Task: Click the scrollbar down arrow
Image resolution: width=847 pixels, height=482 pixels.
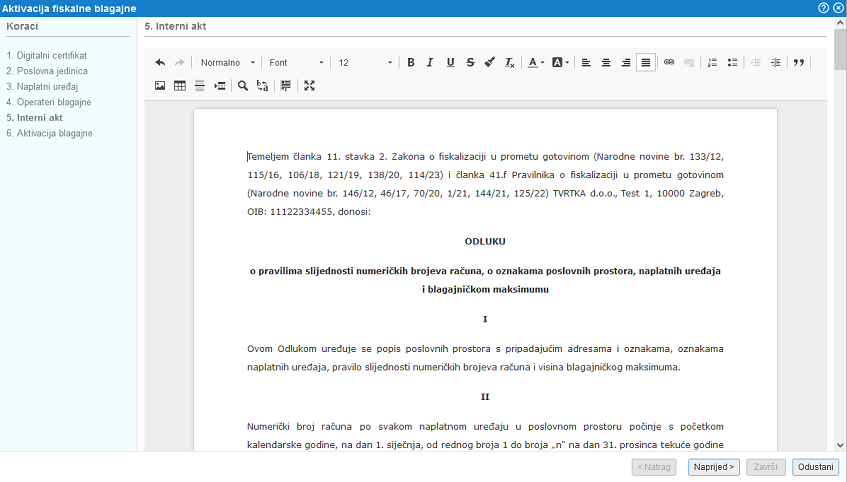Action: tap(840, 446)
